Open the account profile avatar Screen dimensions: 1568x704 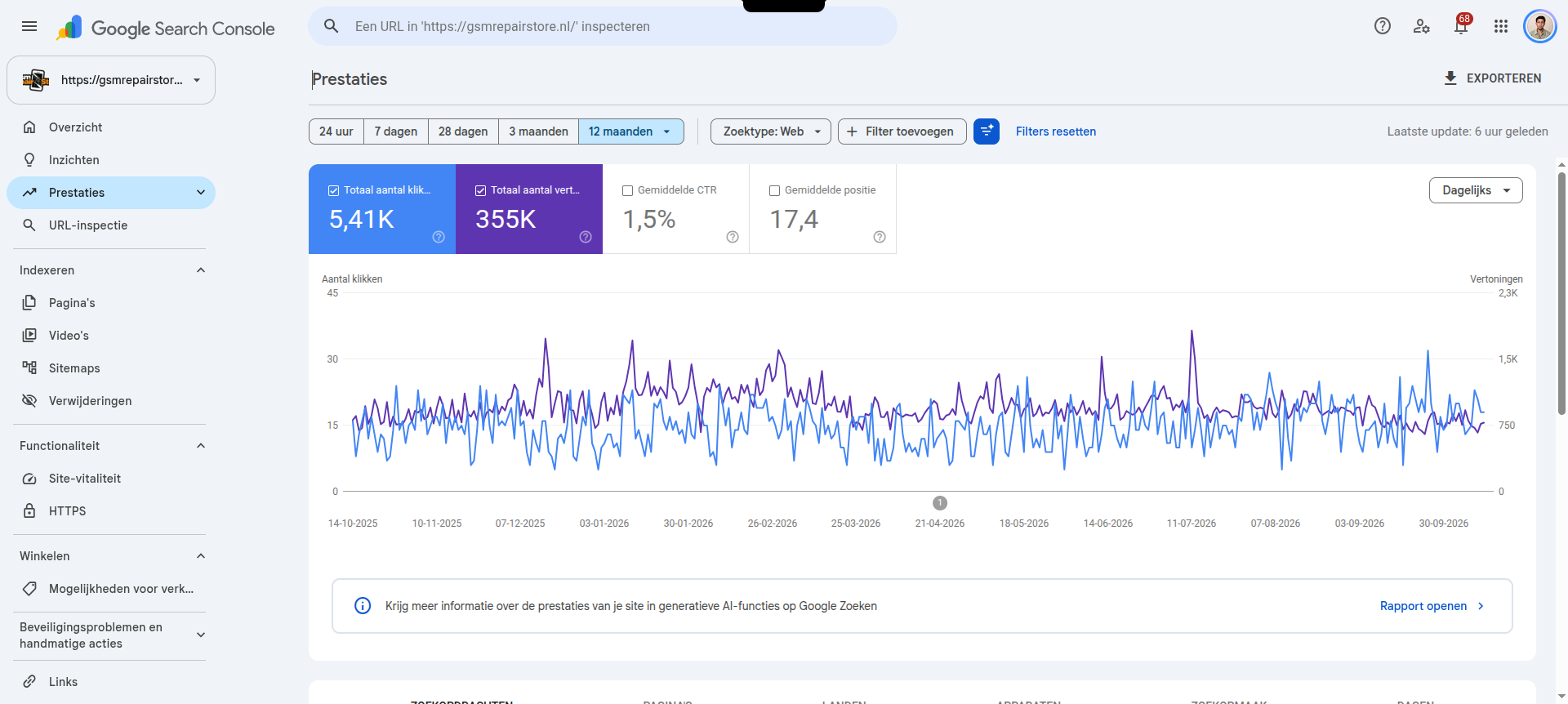click(1540, 26)
